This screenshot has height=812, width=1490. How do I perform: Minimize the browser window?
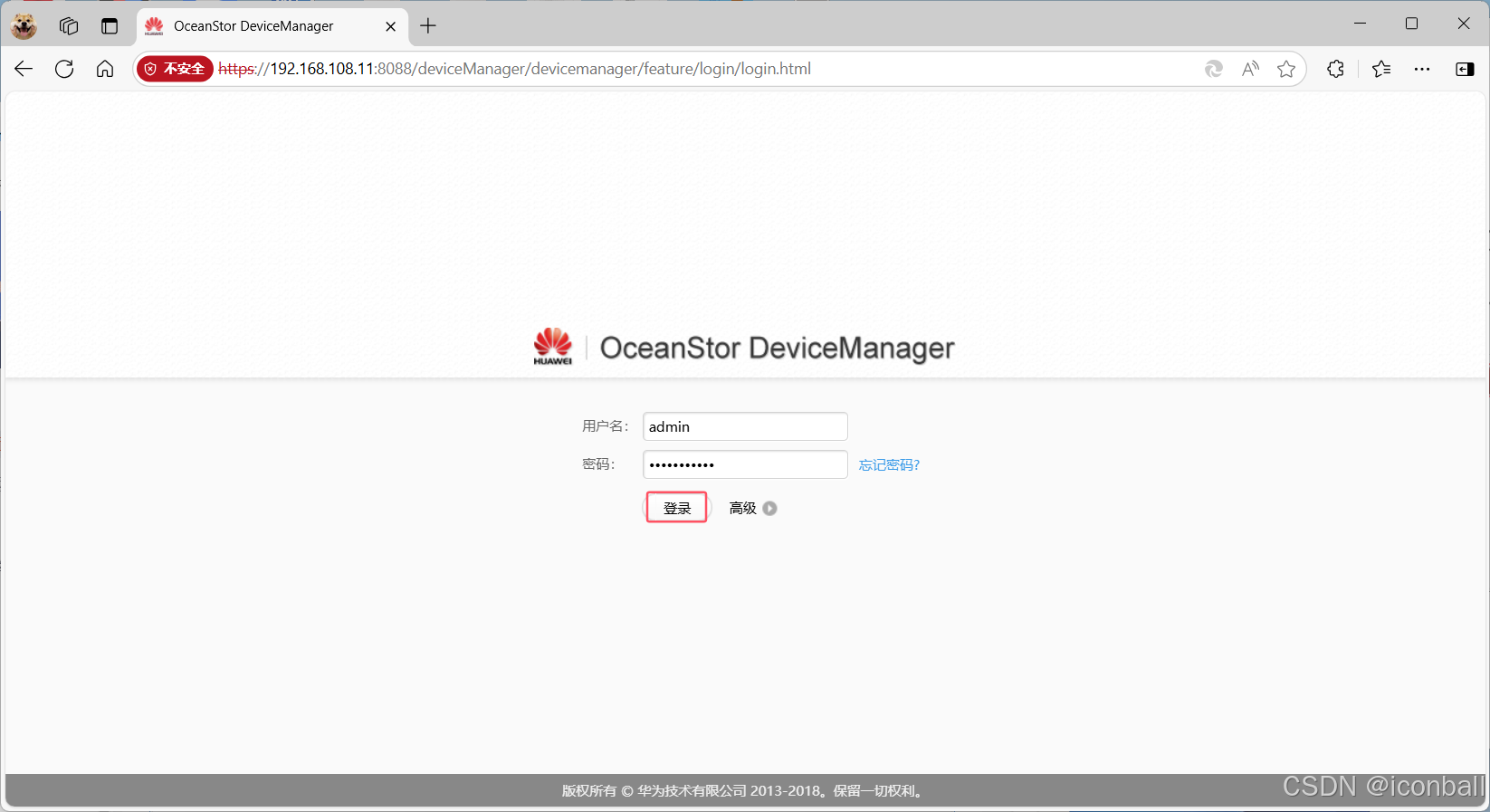pyautogui.click(x=1360, y=24)
